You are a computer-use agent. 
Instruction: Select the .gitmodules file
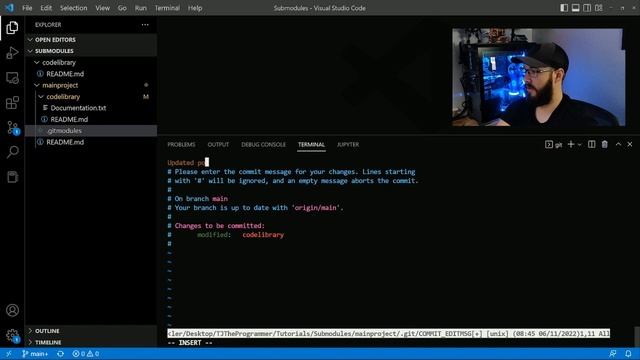91,131
